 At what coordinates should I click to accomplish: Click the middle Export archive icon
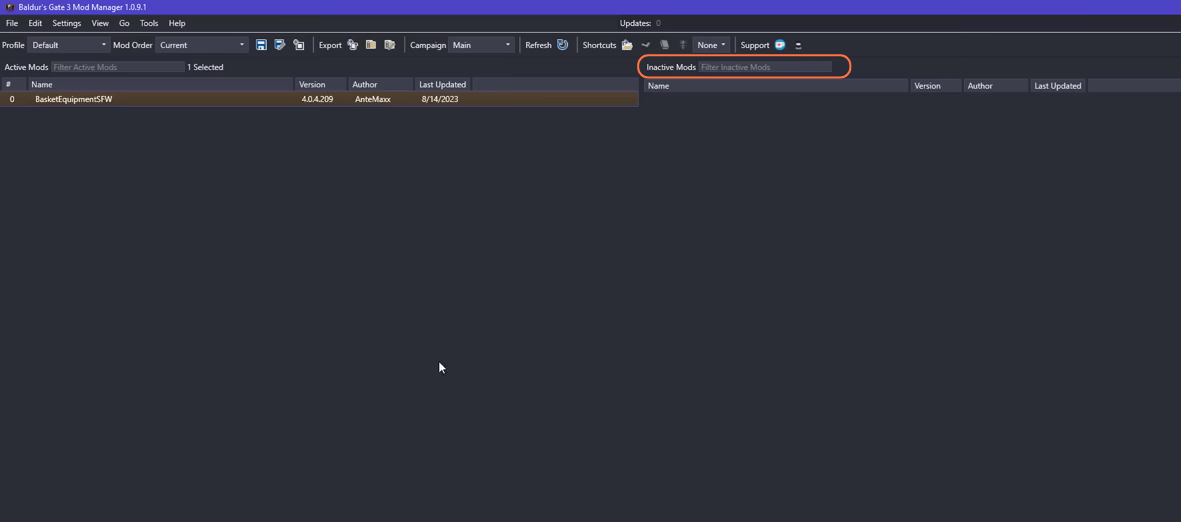pos(371,45)
